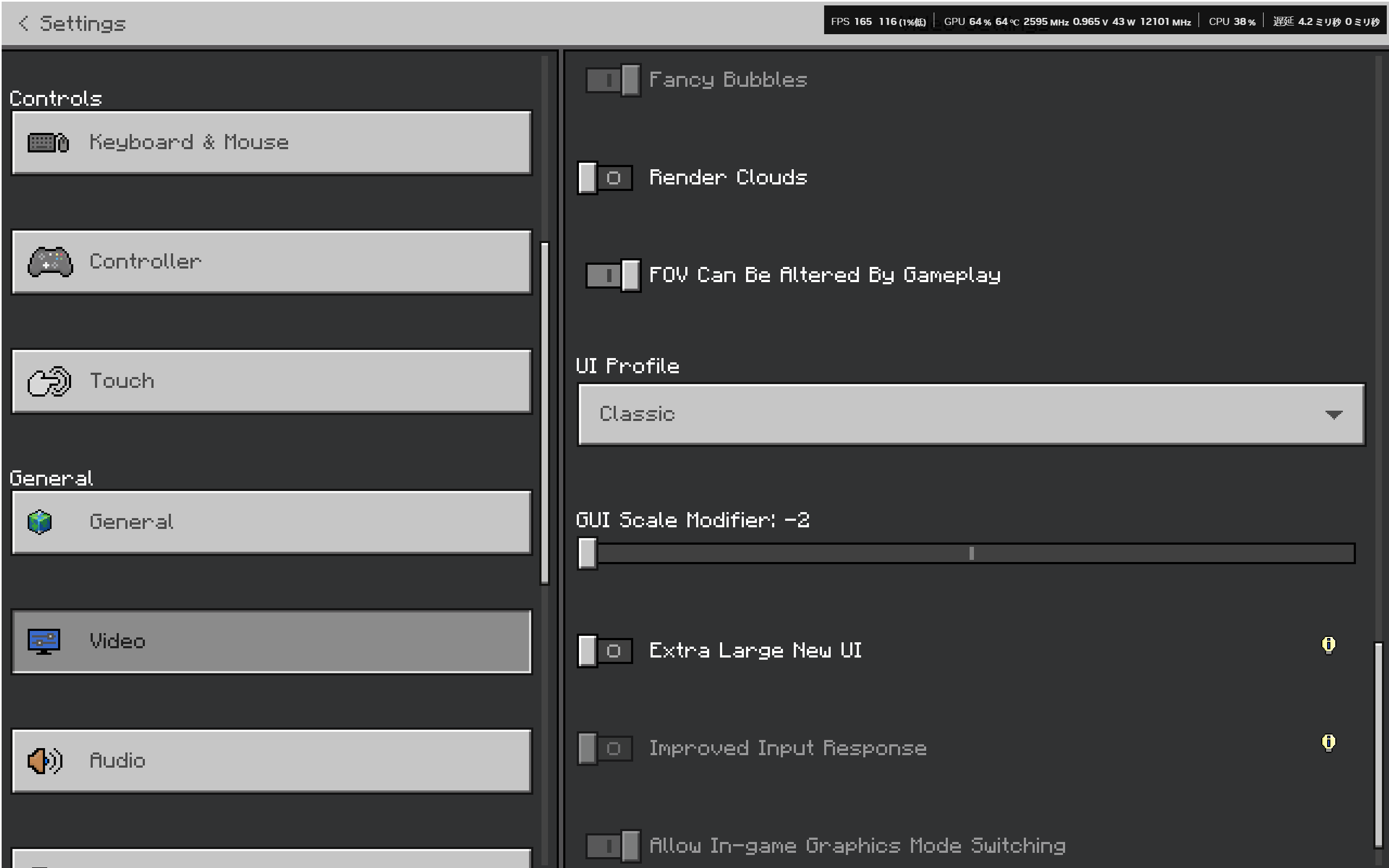Screen dimensions: 1389x868
Task: Disable FOV Can Be Altered By Gameplay
Action: (613, 275)
